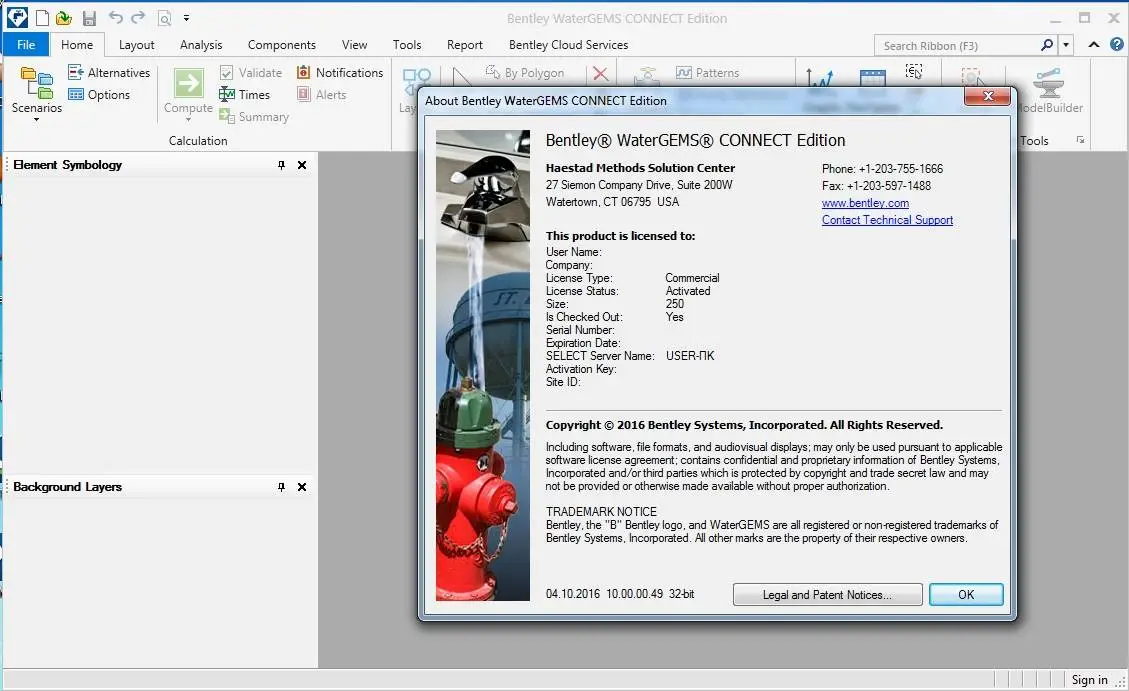The height and width of the screenshot is (691, 1129).
Task: Click the table grid icon in ribbon
Action: click(x=872, y=77)
